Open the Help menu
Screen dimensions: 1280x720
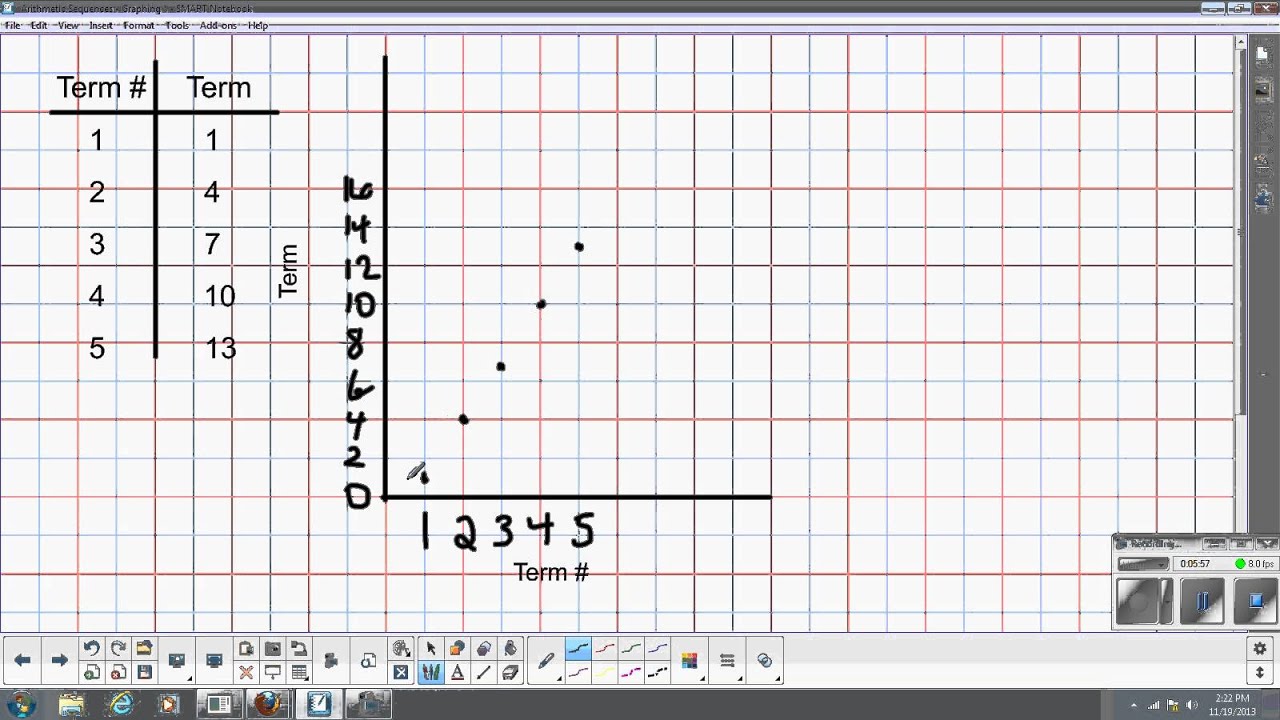coord(257,25)
